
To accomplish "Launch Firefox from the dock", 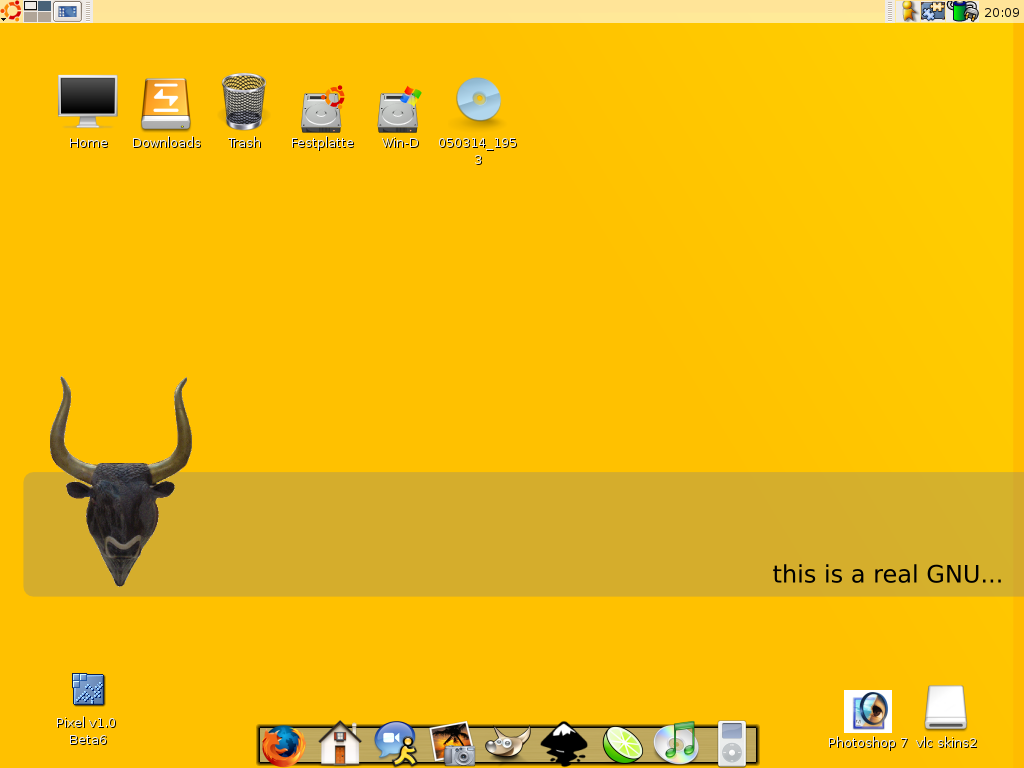I will (283, 745).
